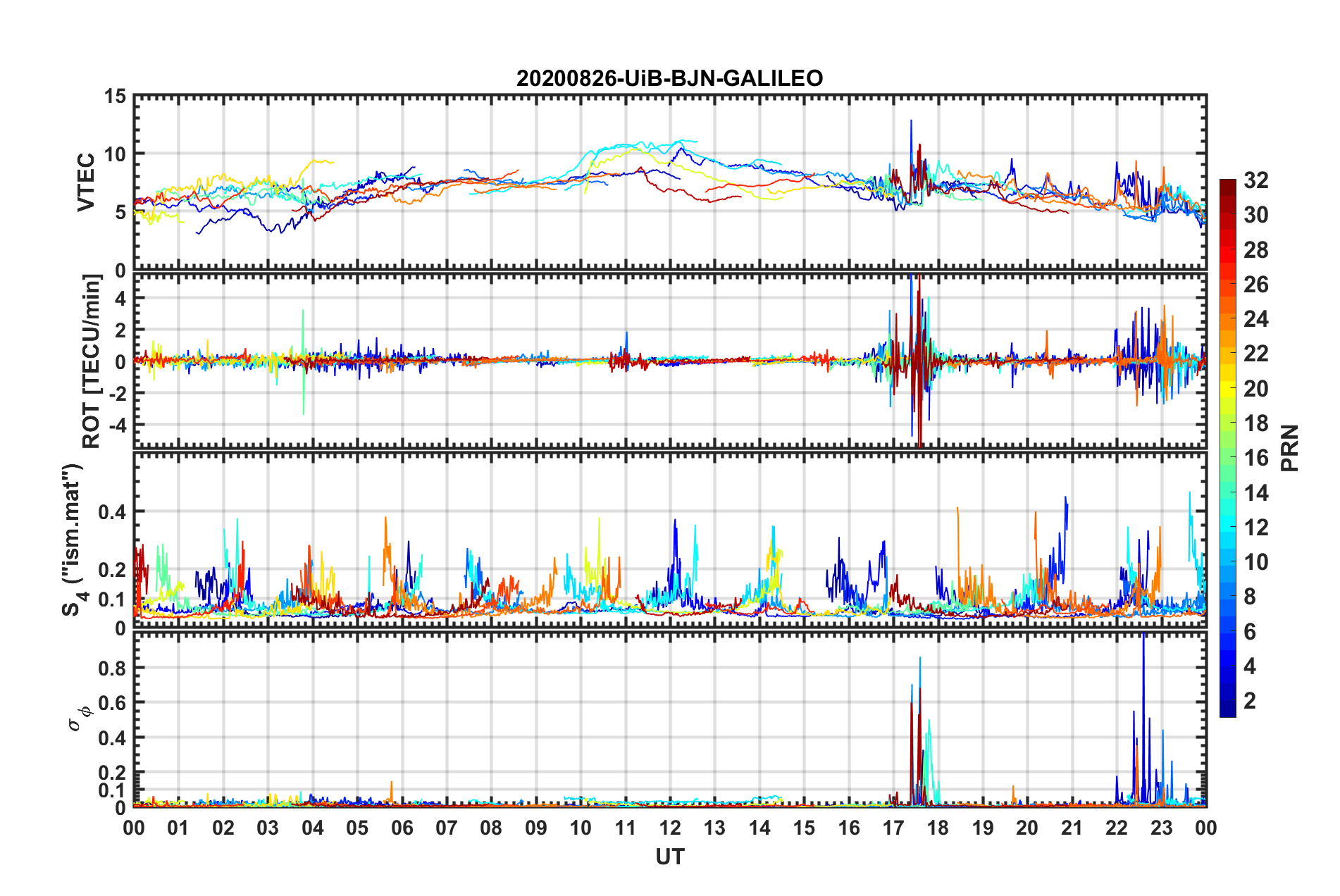Viewport: 1340px width, 896px height.
Task: Click x-axis tick label 06
Action: pos(402,828)
